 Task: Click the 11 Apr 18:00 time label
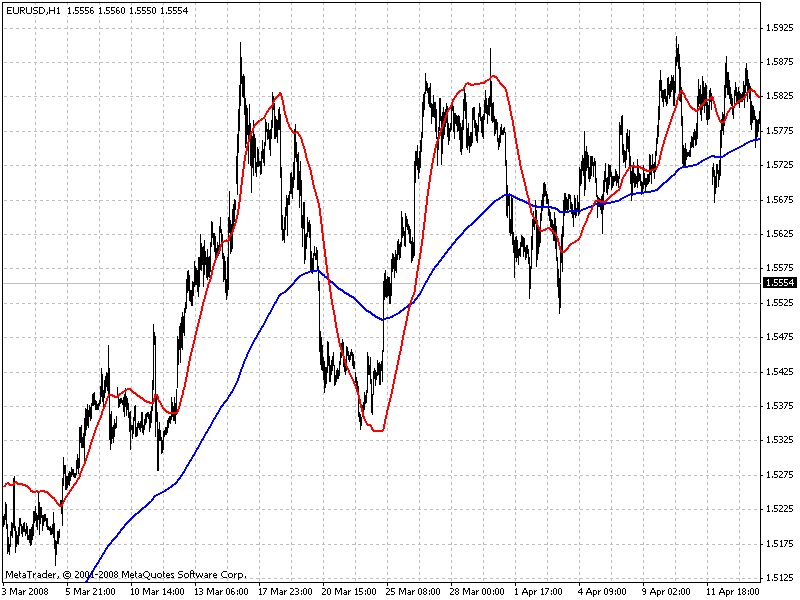pos(733,592)
